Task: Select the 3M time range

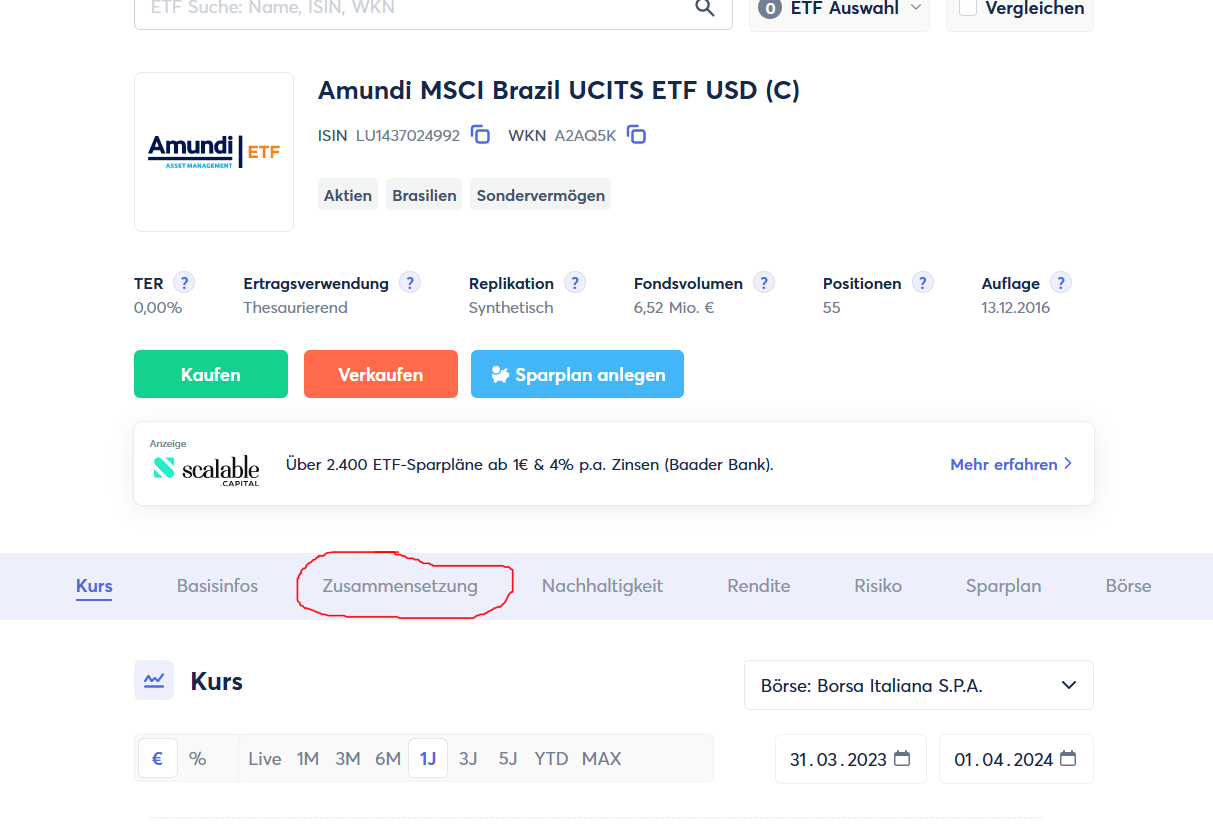Action: point(348,759)
